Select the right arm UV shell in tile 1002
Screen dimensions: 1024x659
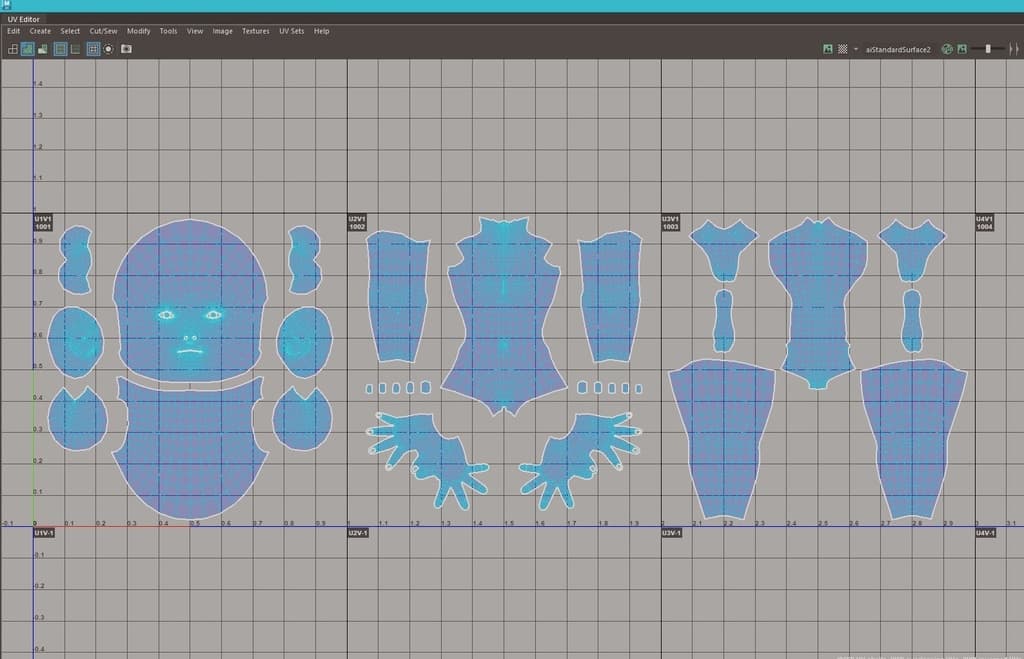(x=610, y=297)
